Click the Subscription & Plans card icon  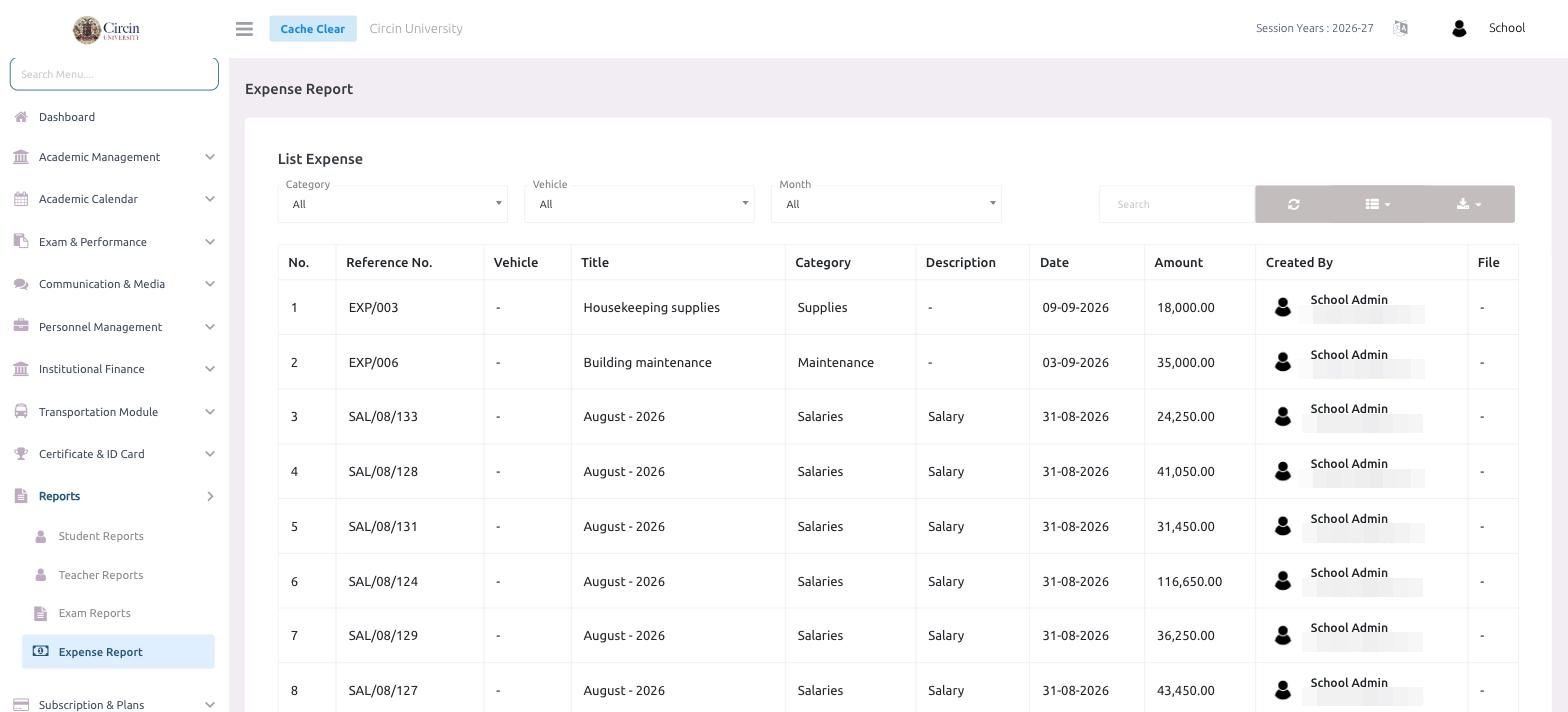click(x=21, y=705)
